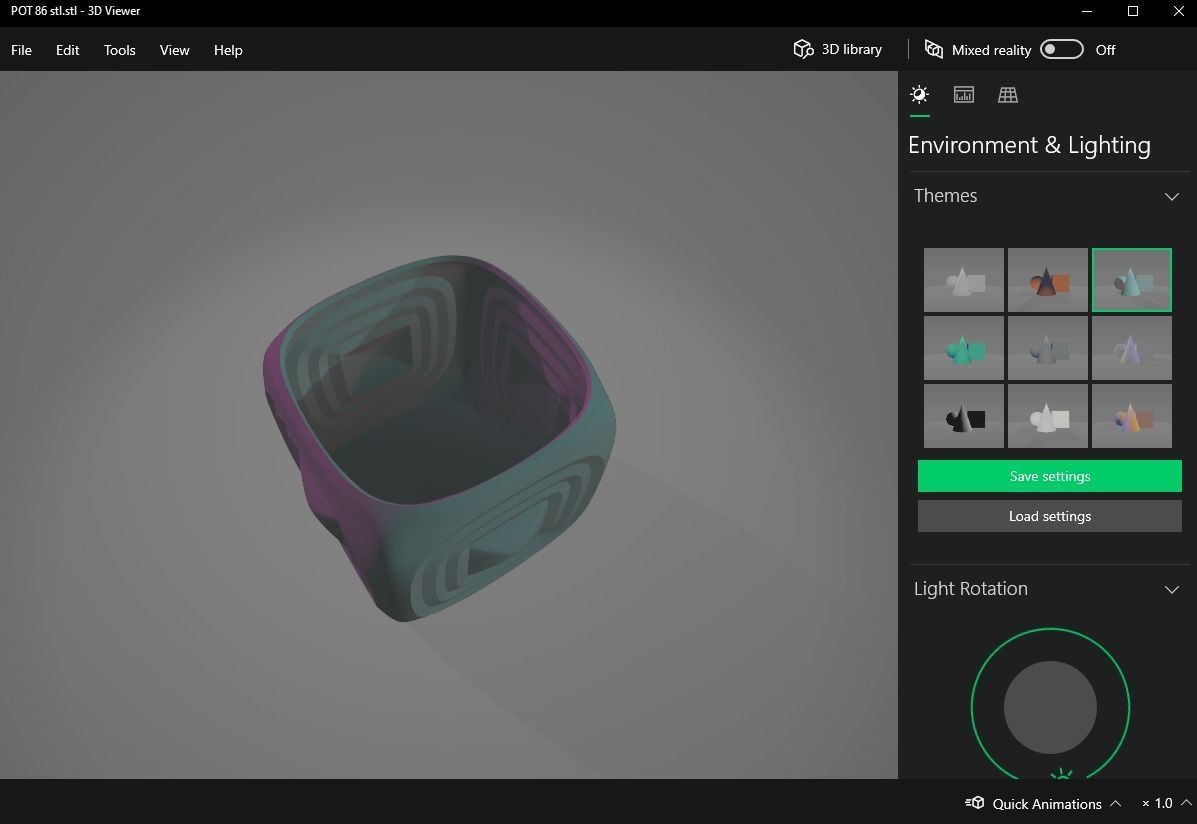1197x824 pixels.
Task: Open the View menu
Action: pos(174,50)
